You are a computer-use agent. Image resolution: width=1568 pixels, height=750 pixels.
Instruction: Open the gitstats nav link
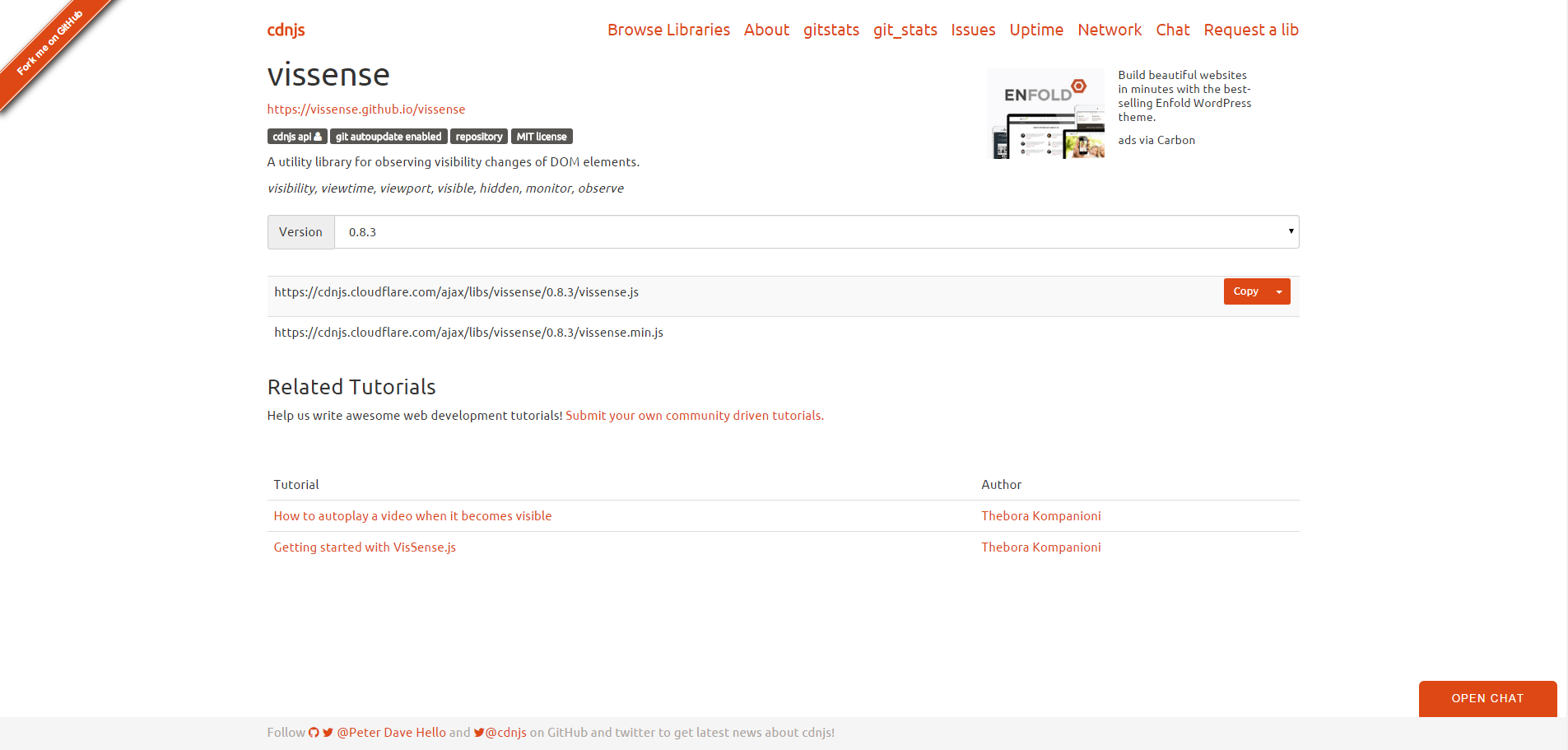[x=831, y=30]
